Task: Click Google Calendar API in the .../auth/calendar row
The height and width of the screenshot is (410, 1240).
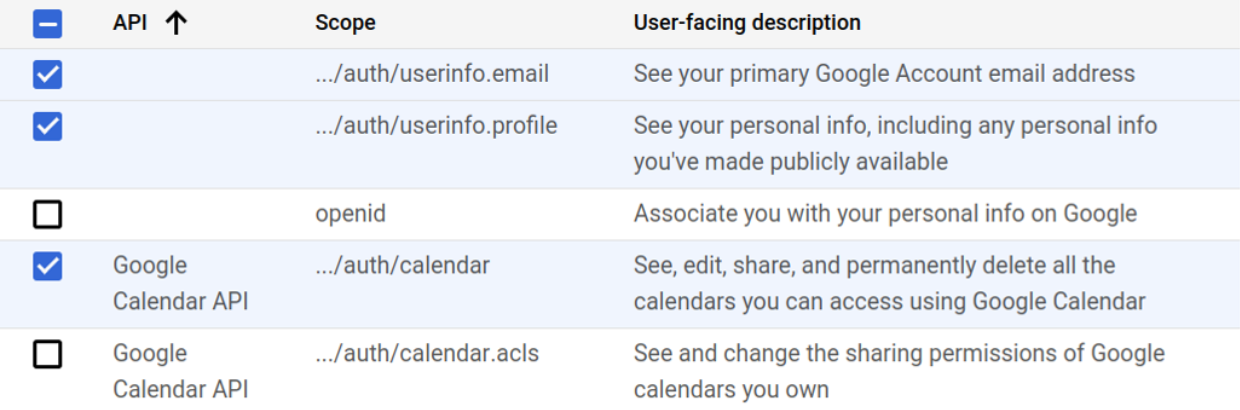Action: pos(180,283)
